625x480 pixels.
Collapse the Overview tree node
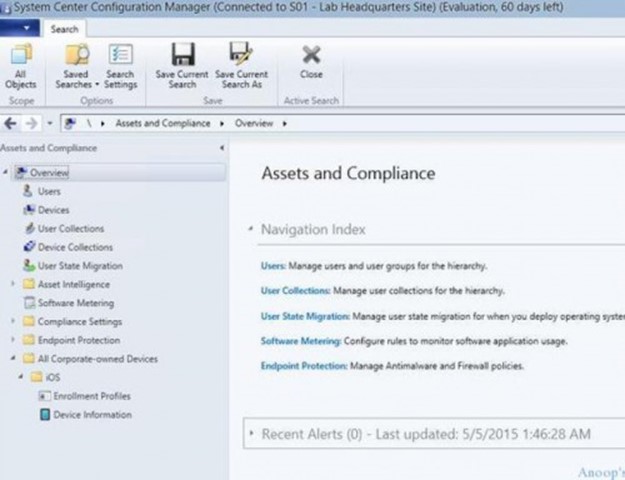click(x=6, y=172)
